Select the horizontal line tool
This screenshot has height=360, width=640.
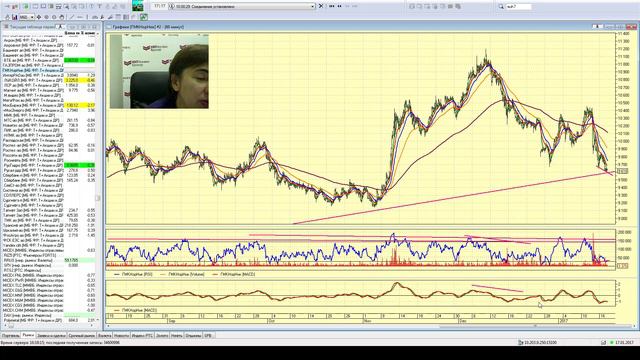[80, 17]
